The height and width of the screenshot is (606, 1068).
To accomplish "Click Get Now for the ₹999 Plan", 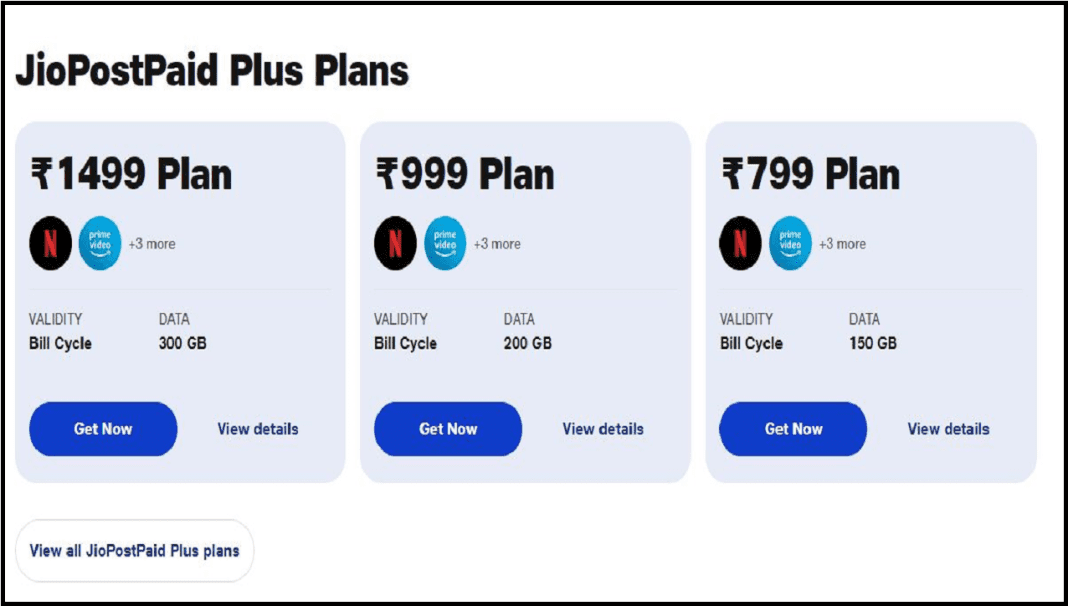I will 447,428.
